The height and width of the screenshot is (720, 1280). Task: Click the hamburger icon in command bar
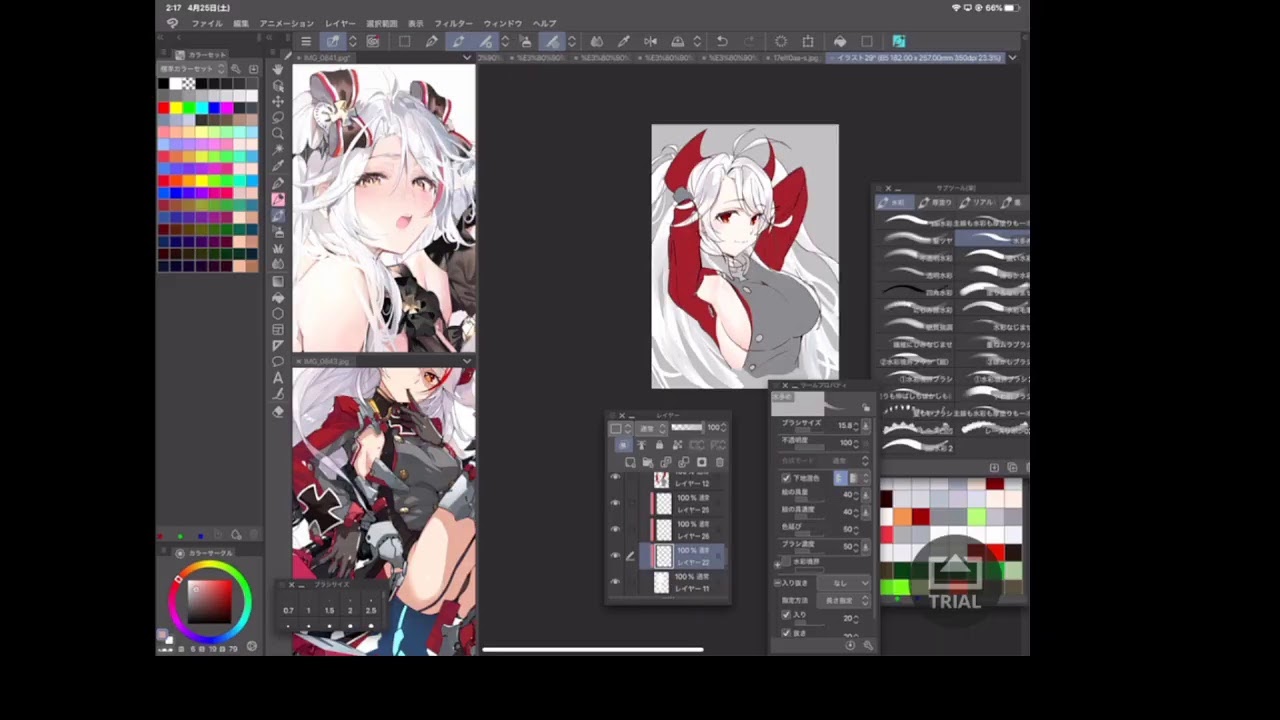point(306,41)
